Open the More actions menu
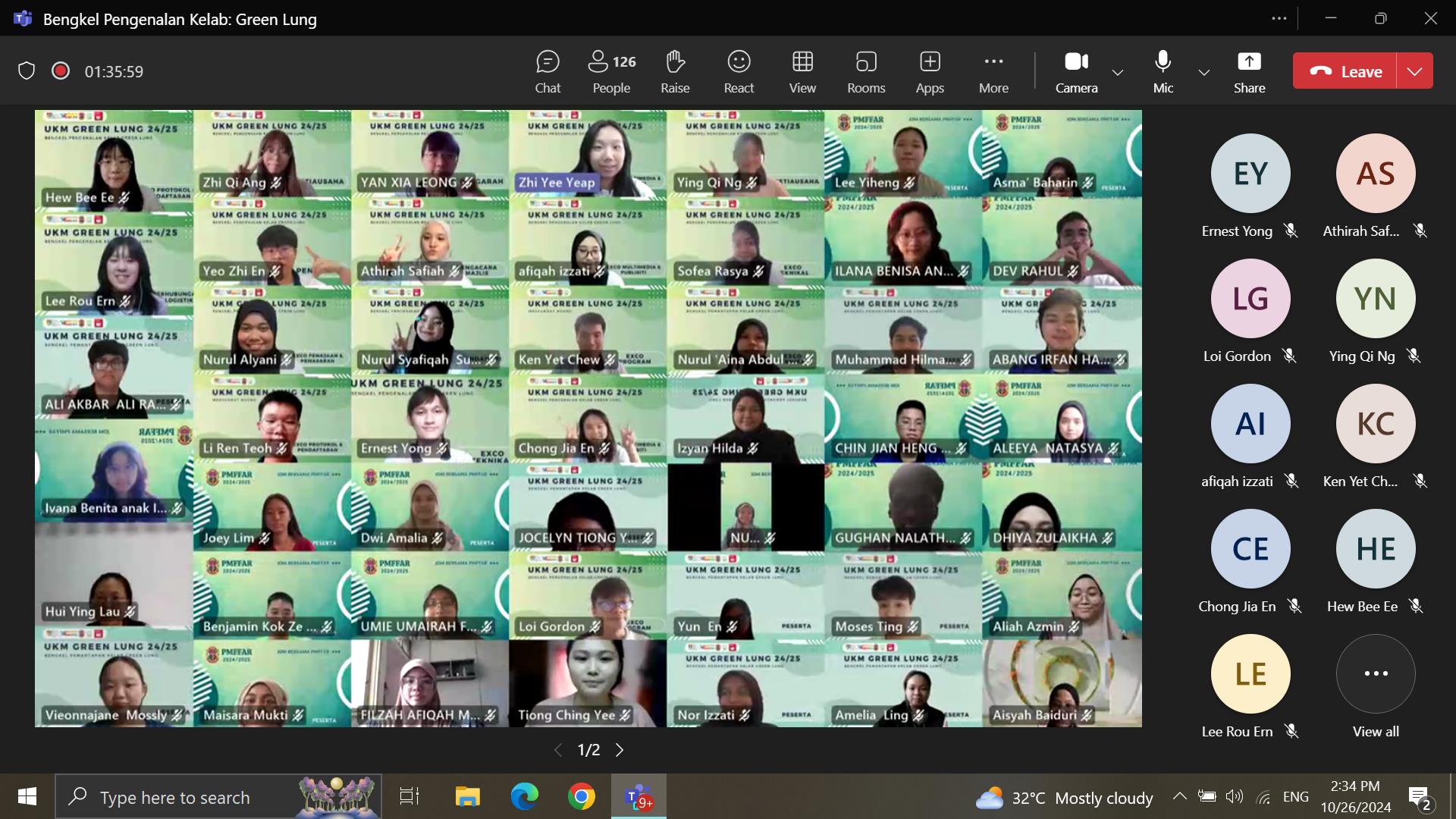 coord(993,71)
